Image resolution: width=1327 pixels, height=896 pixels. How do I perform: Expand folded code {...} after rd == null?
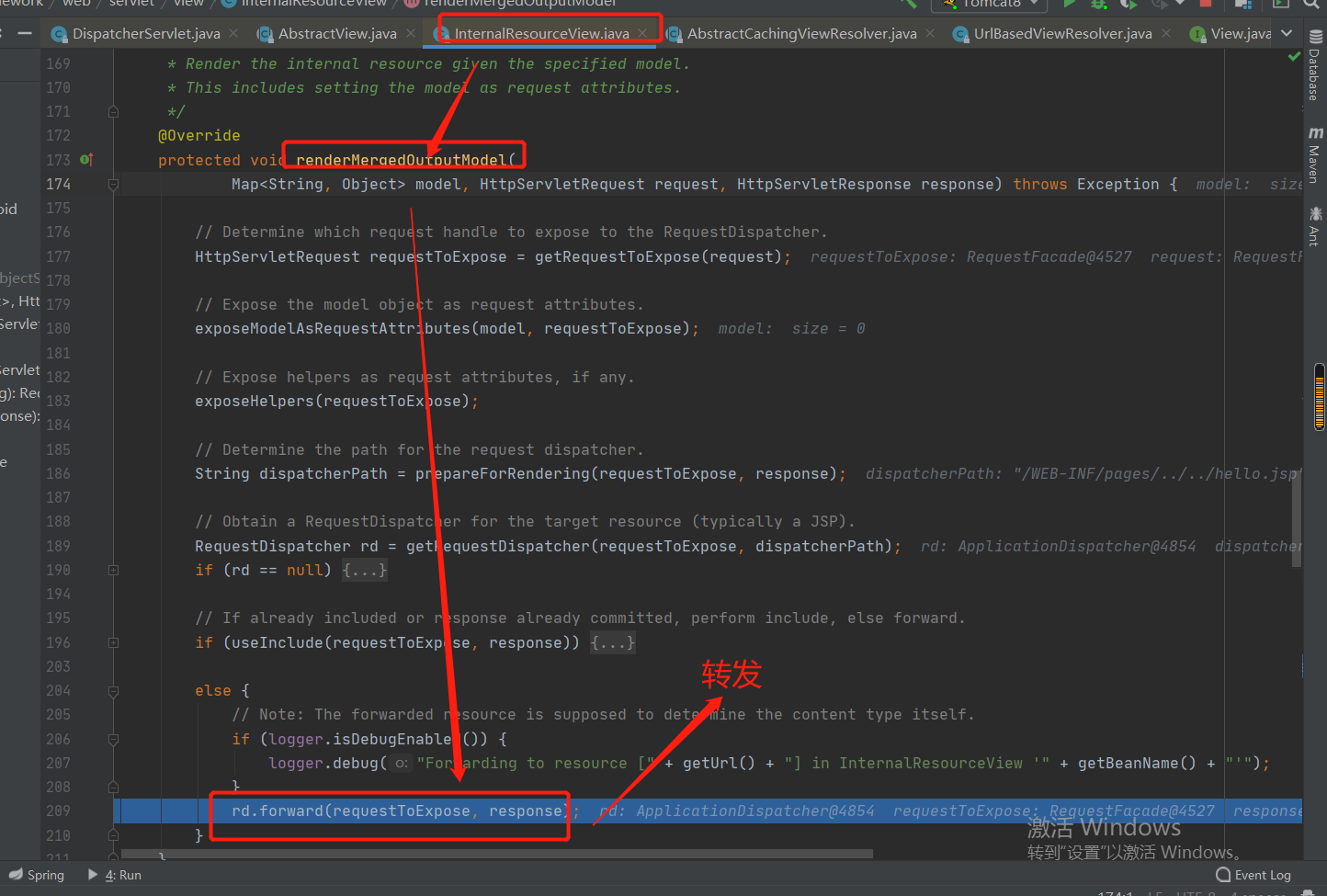[x=365, y=570]
